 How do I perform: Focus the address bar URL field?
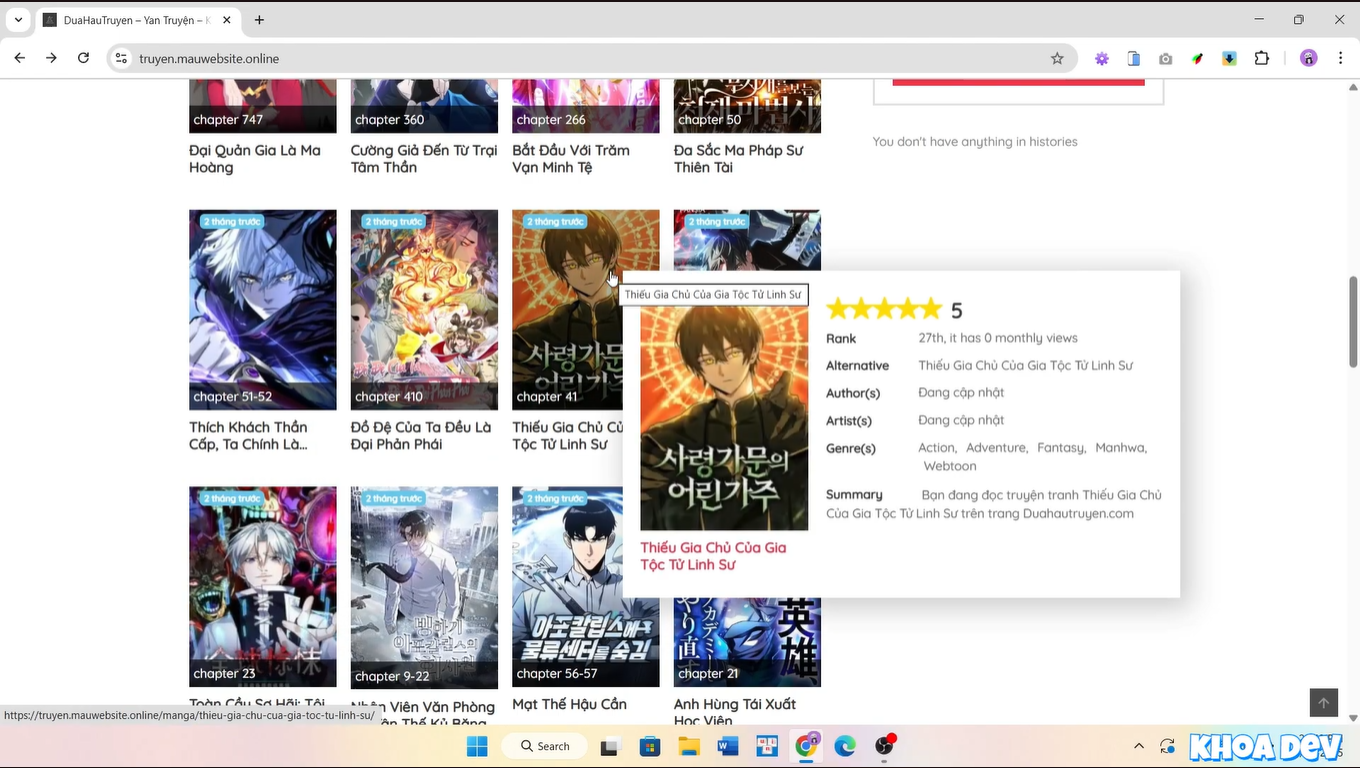[590, 58]
